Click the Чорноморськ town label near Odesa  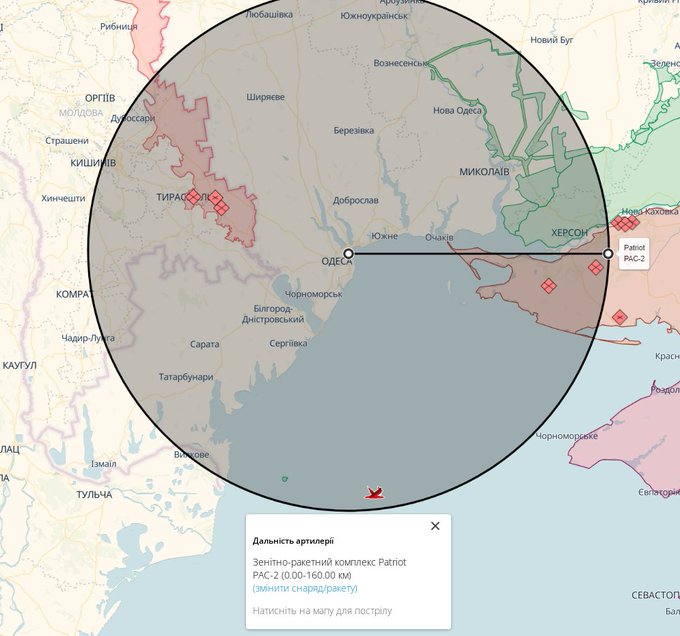(x=313, y=294)
